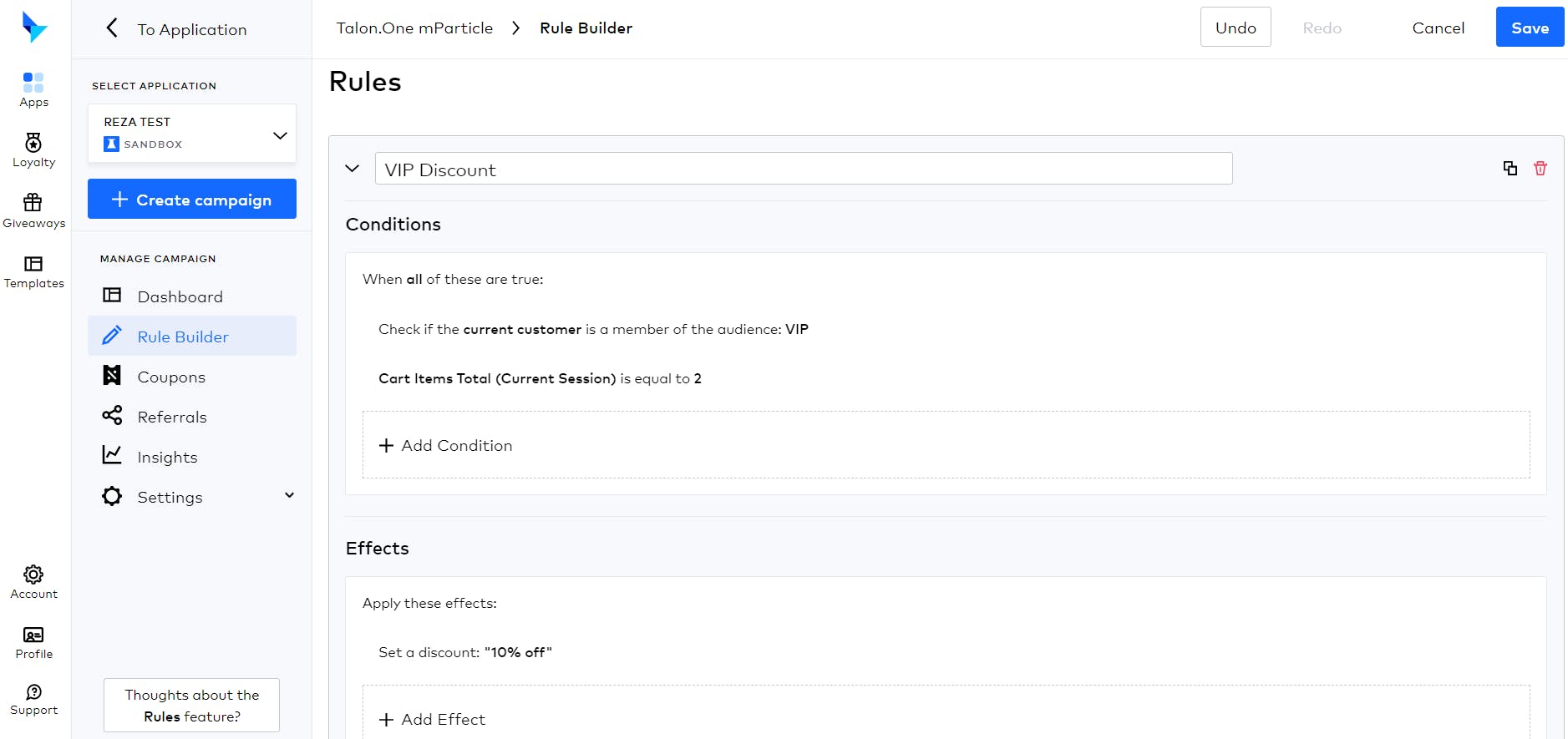This screenshot has width=1568, height=739.
Task: Click the Cancel button
Action: point(1438,28)
